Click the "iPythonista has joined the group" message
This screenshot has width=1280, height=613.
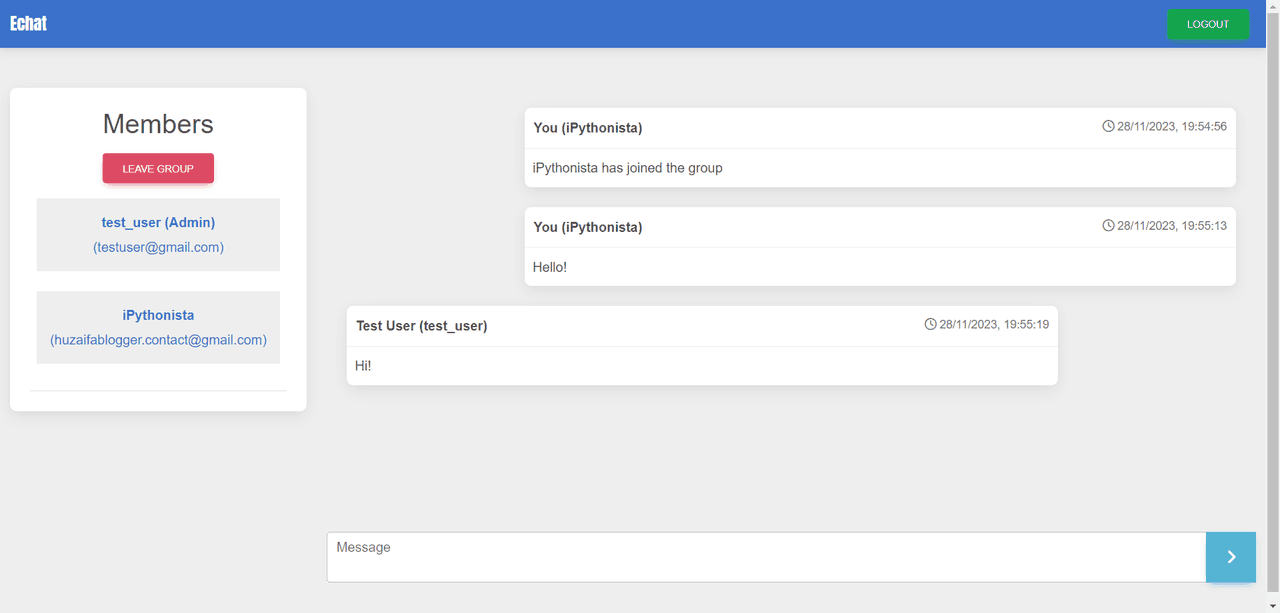tap(627, 168)
